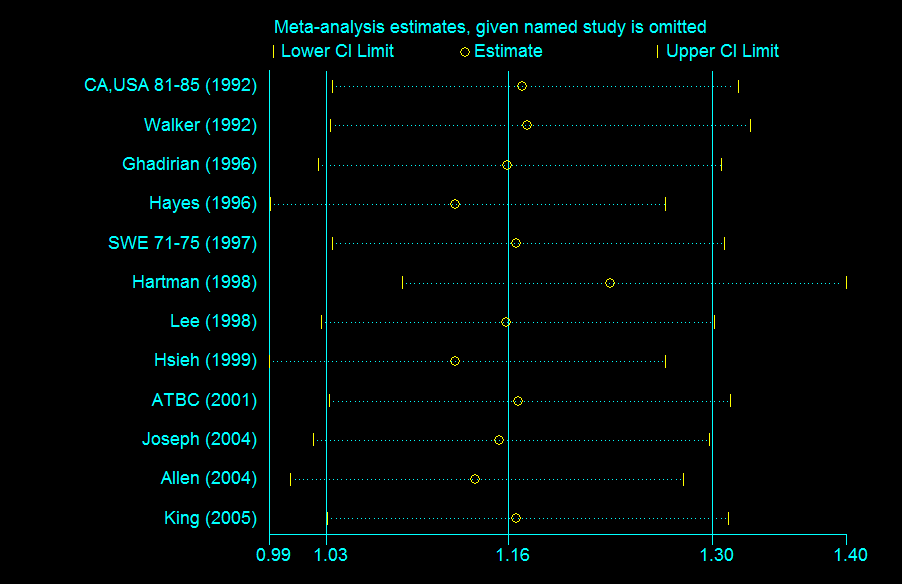Select the 'Walker (1992)' study label
Image resolution: width=902 pixels, height=584 pixels.
(x=200, y=125)
